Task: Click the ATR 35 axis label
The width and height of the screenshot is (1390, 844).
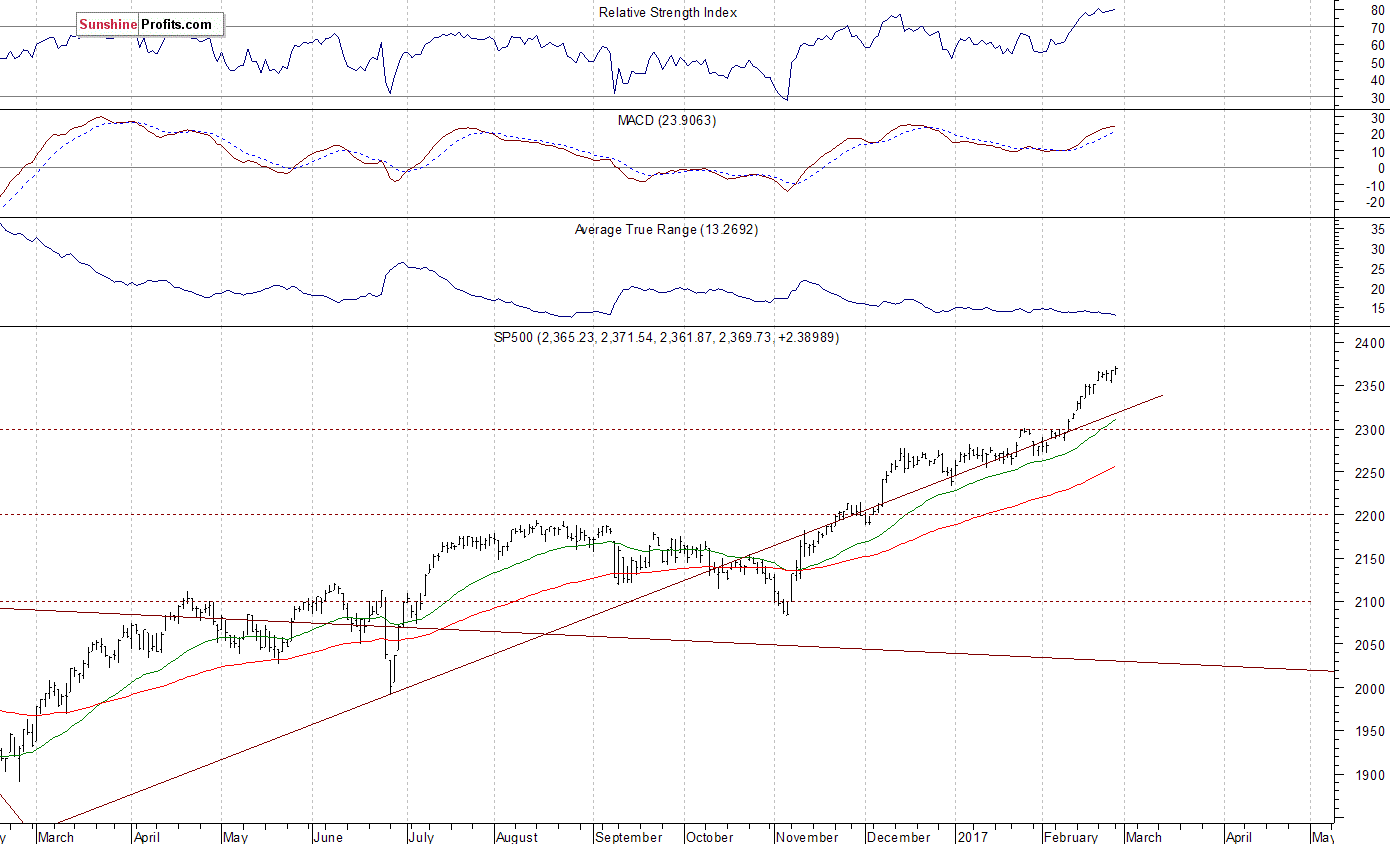Action: [x=1378, y=230]
